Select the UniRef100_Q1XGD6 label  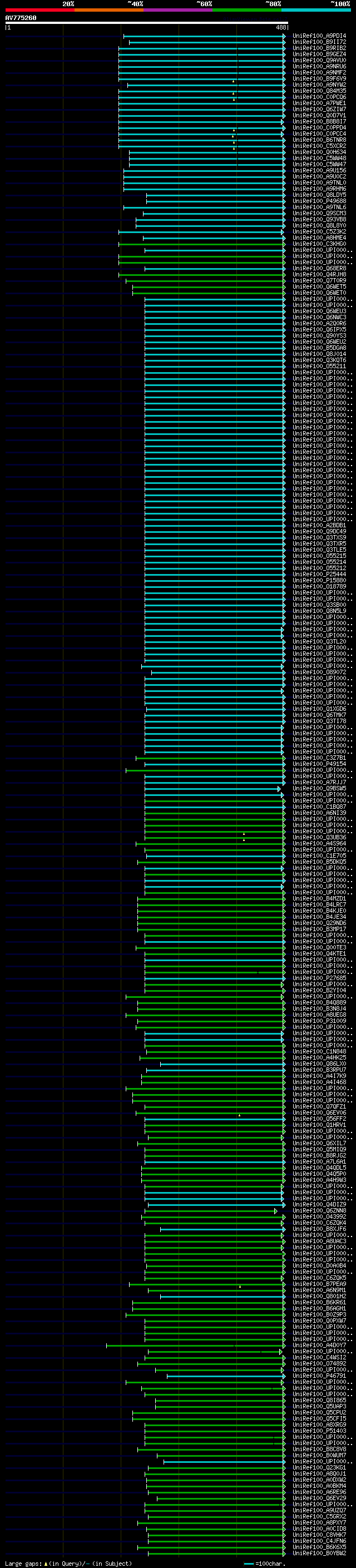pyautogui.click(x=319, y=709)
